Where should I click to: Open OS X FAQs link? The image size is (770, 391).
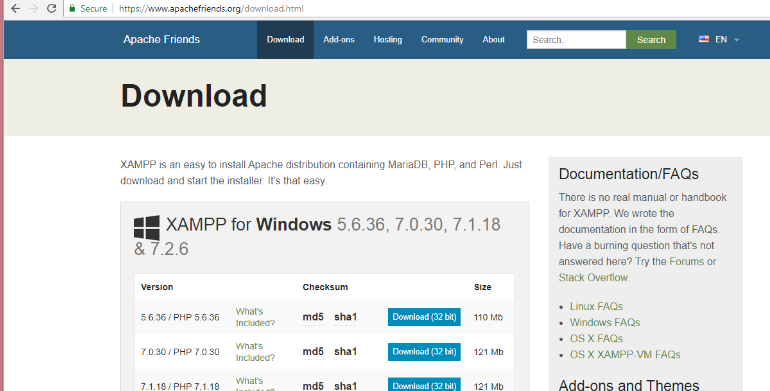tap(596, 338)
